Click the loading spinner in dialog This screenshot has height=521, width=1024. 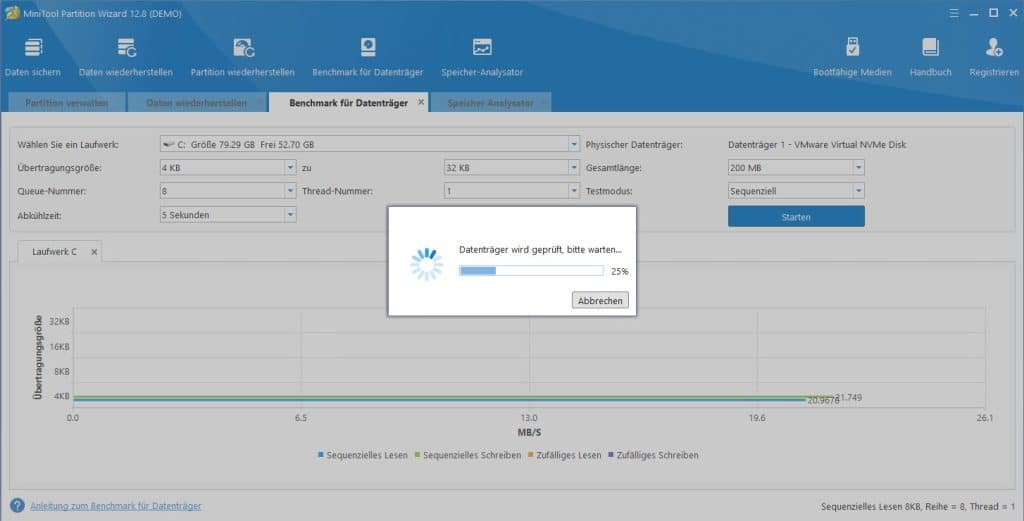(426, 264)
